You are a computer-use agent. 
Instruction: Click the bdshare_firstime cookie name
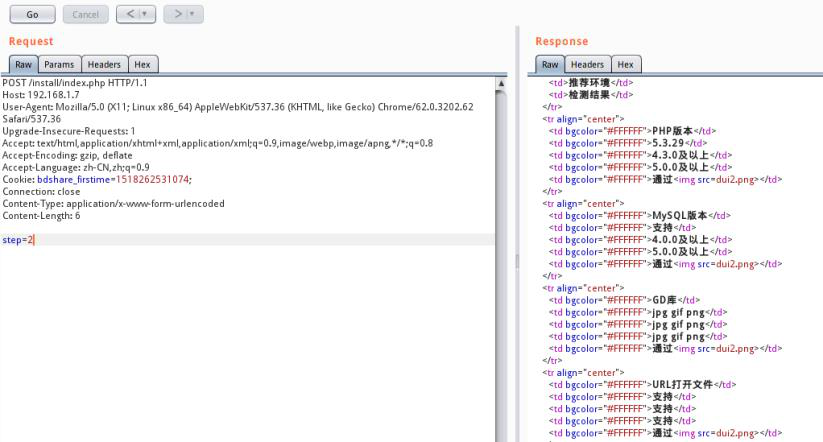73,180
